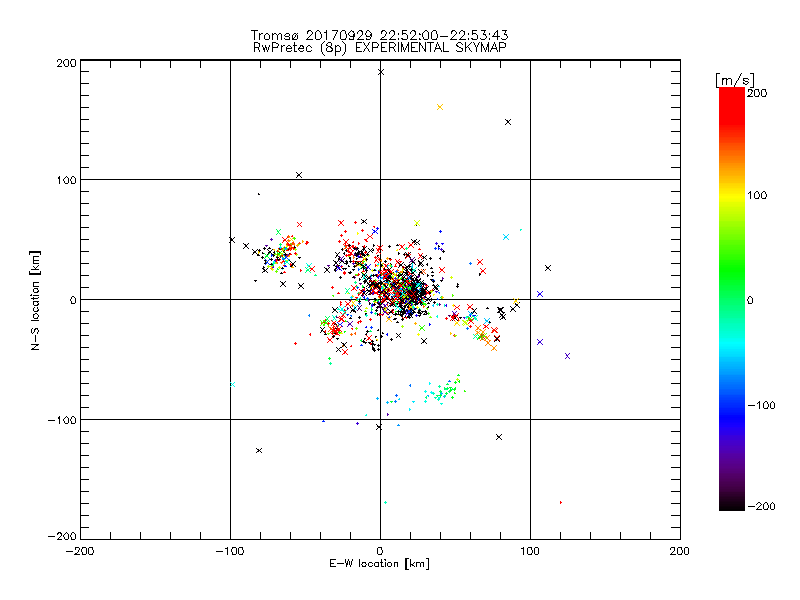This screenshot has height=600, width=800.
Task: Click the color bar's 0 m/s label
Action: [750, 300]
